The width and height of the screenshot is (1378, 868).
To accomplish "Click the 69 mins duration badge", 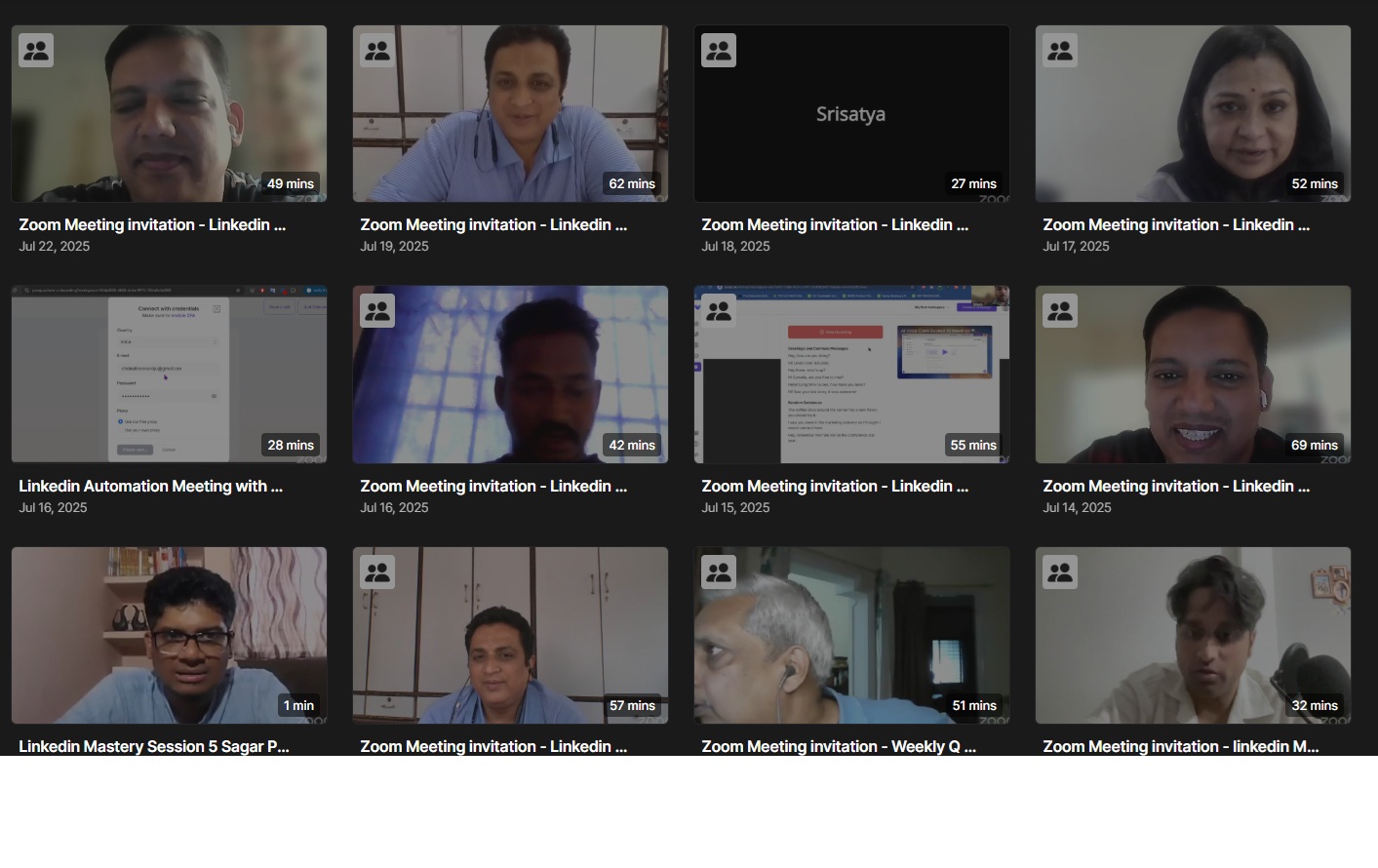I will point(1314,445).
